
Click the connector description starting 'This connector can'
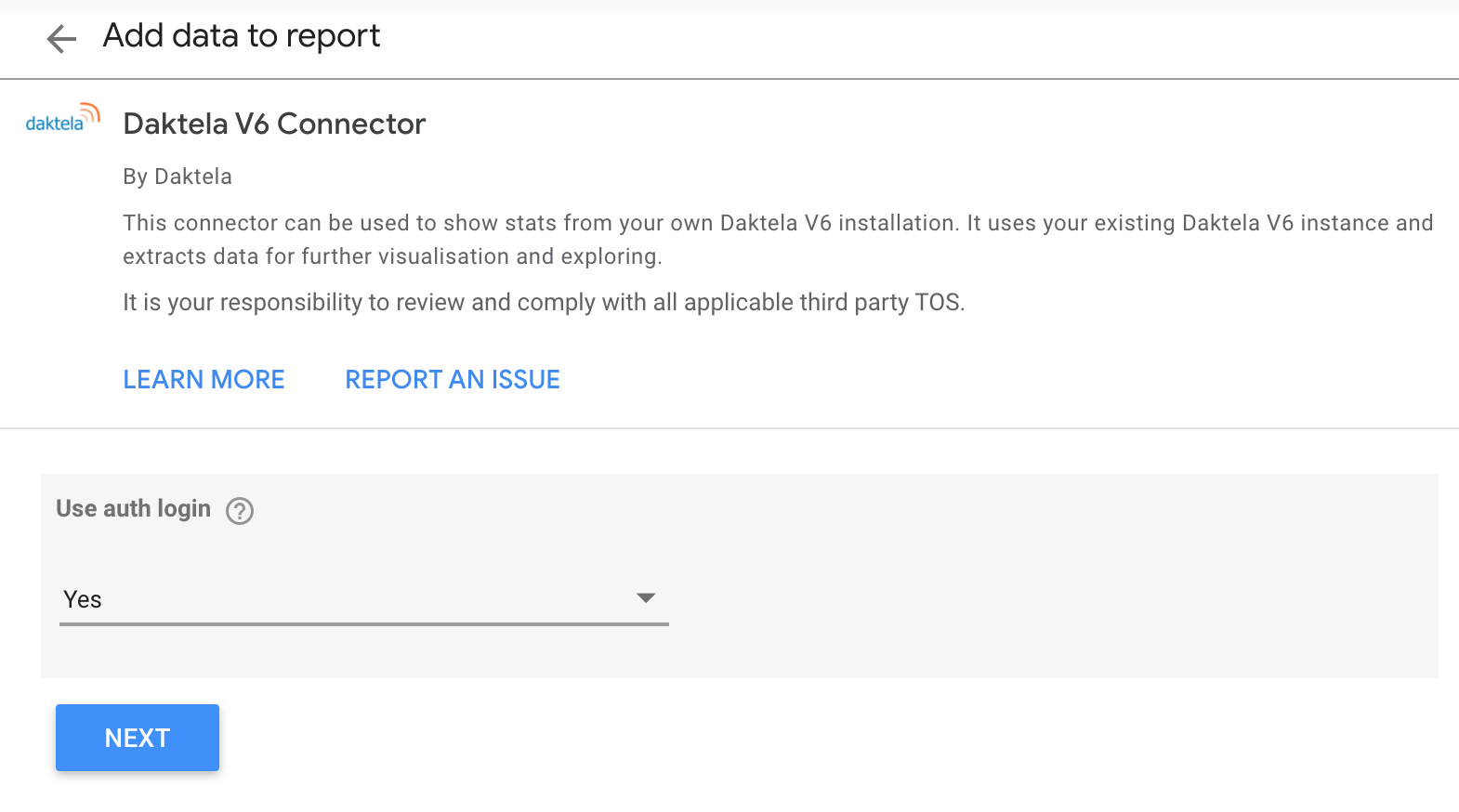(778, 240)
